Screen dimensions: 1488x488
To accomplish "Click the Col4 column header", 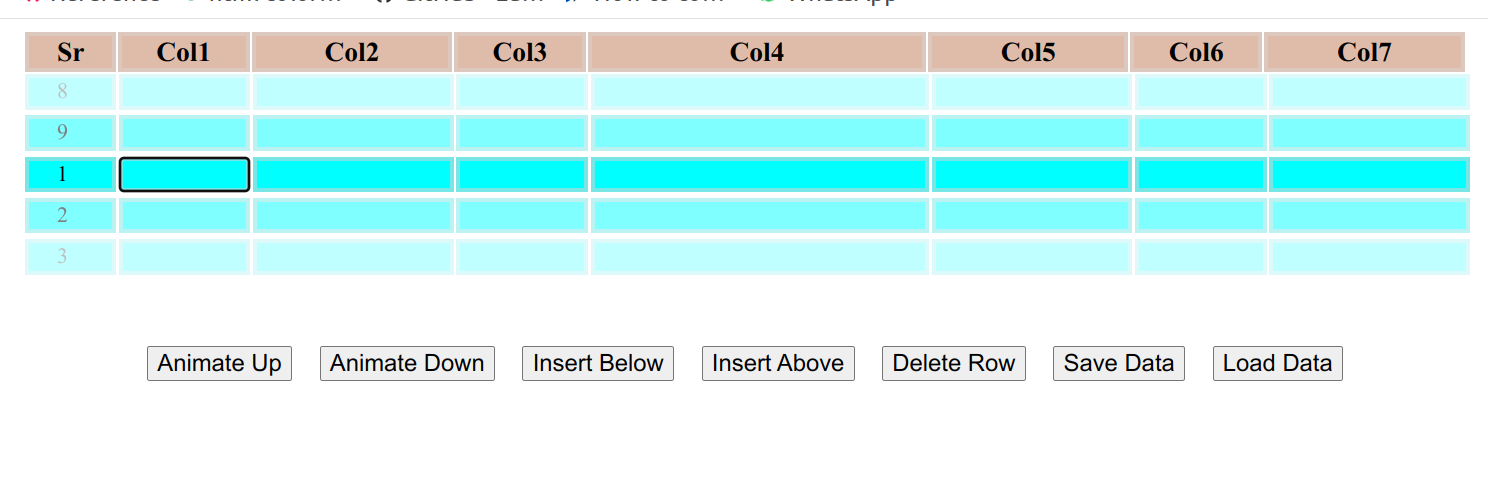I will tap(757, 52).
